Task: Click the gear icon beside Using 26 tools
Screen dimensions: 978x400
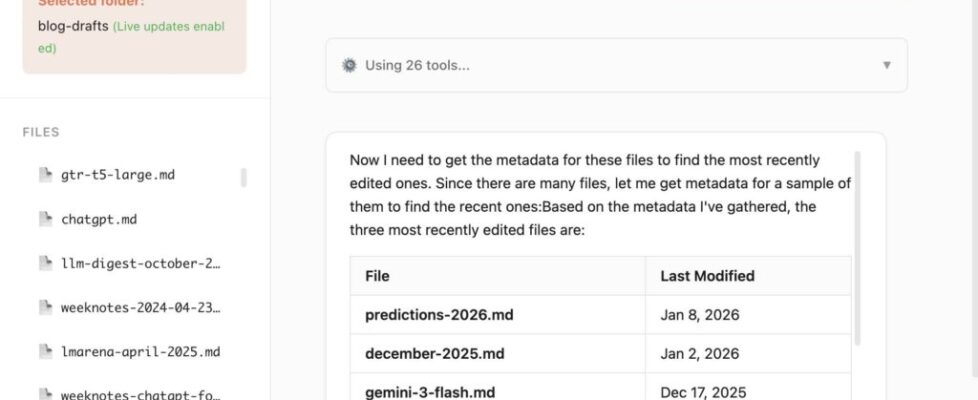Action: click(x=349, y=65)
